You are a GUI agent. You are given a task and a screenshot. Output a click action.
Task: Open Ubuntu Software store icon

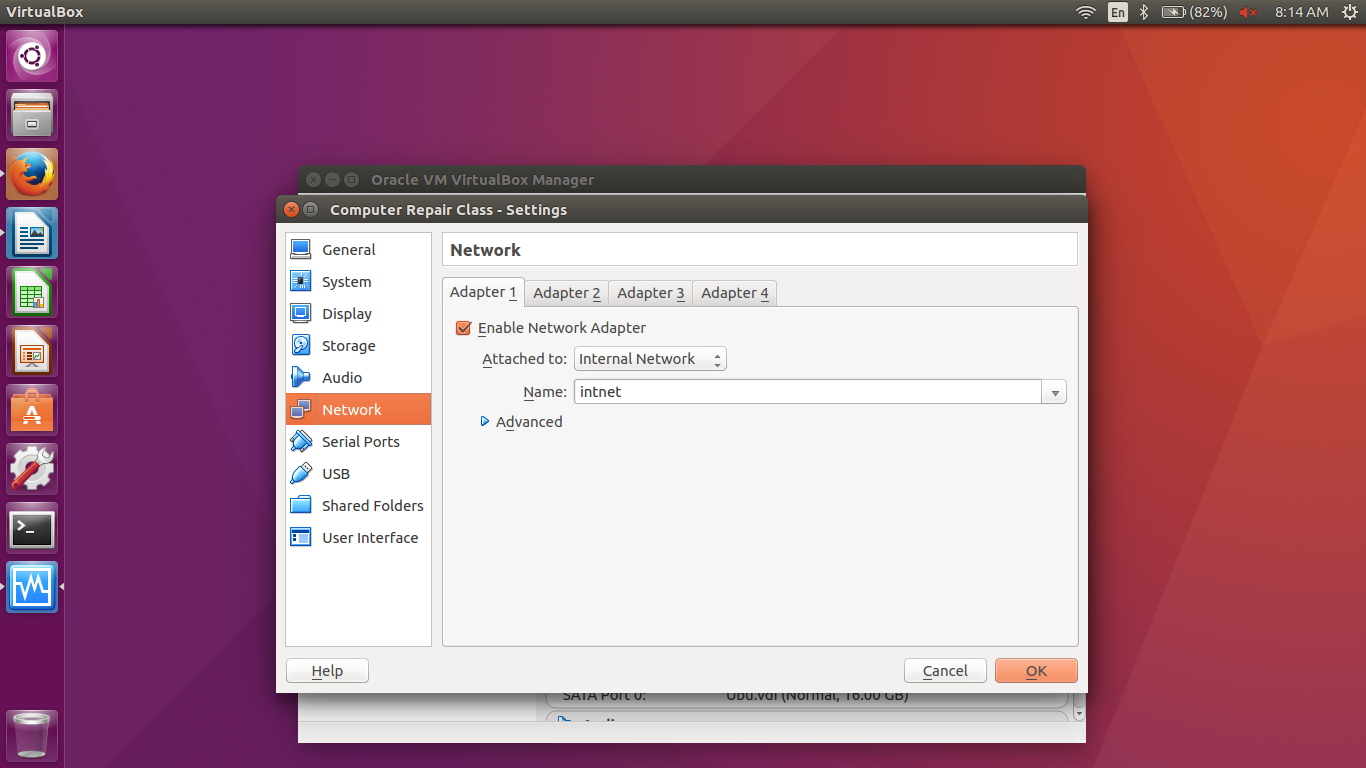pyautogui.click(x=32, y=410)
